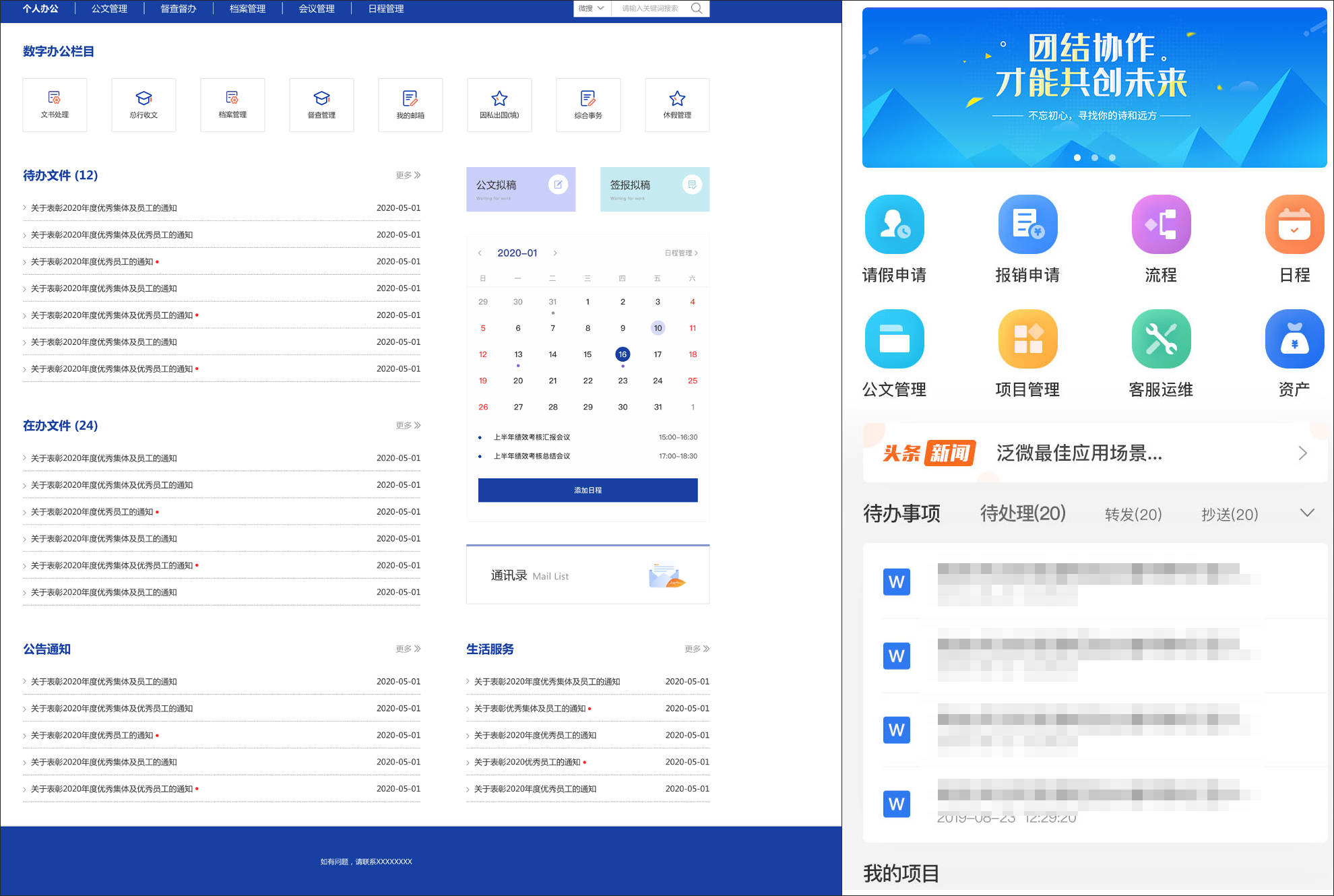This screenshot has width=1334, height=896.
Task: Open the 我的邮箱 icon tile
Action: 410,104
